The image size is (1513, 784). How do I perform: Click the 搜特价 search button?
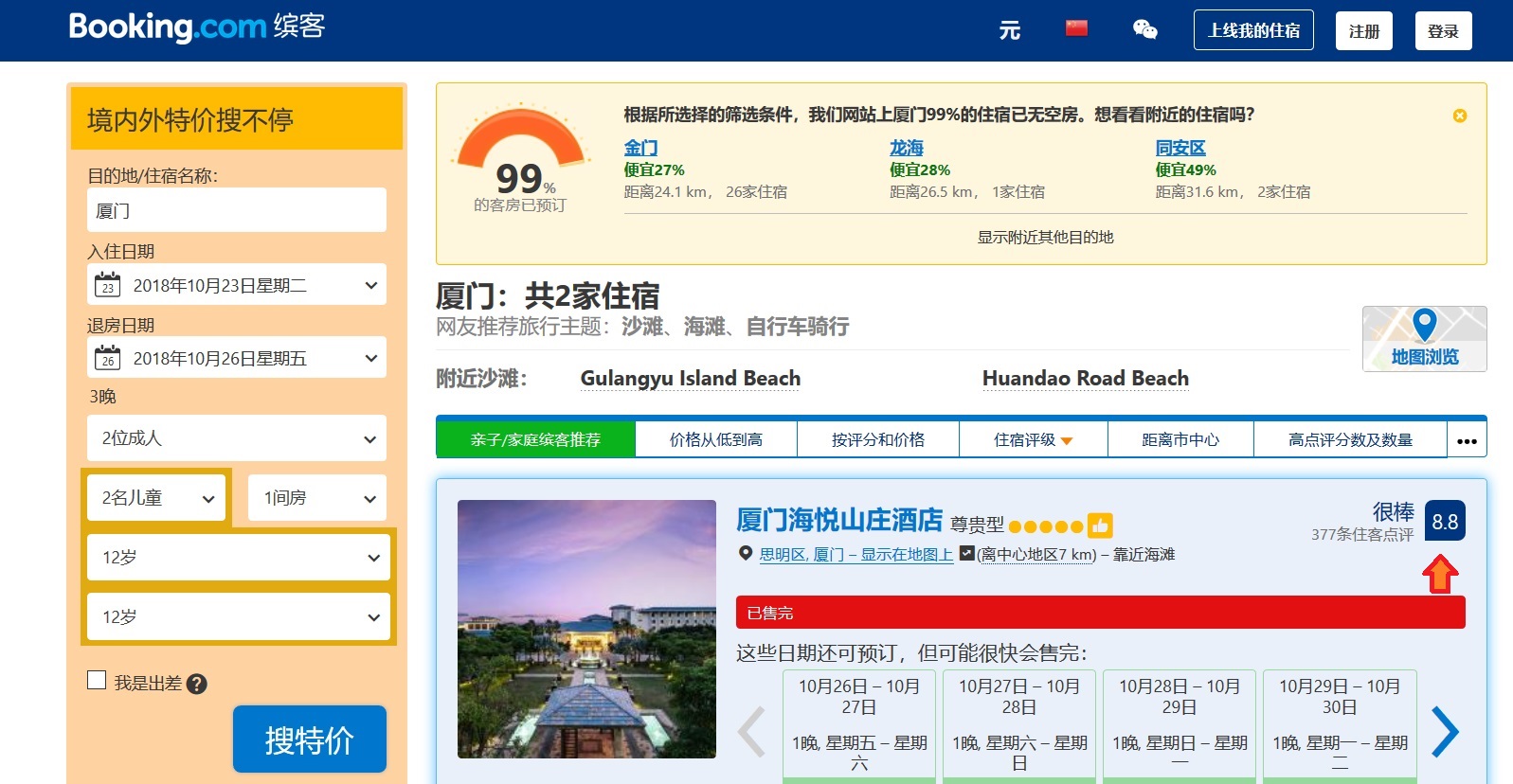(310, 739)
